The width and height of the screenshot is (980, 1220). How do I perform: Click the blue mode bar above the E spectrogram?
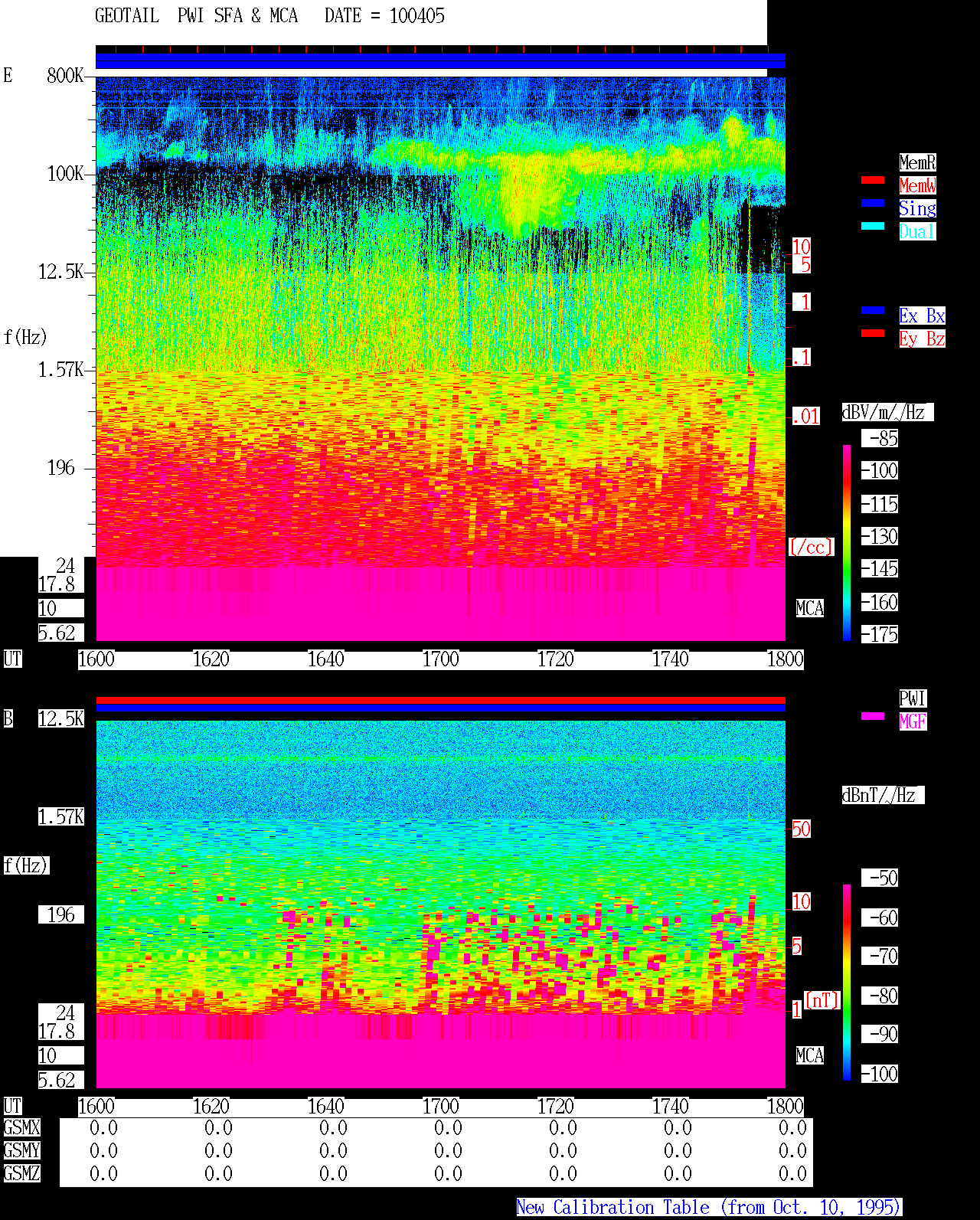pyautogui.click(x=440, y=61)
